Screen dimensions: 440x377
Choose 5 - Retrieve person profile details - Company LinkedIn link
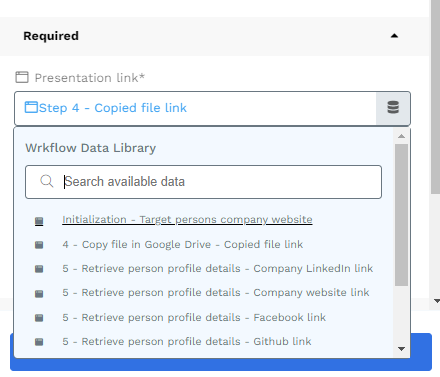tap(217, 268)
